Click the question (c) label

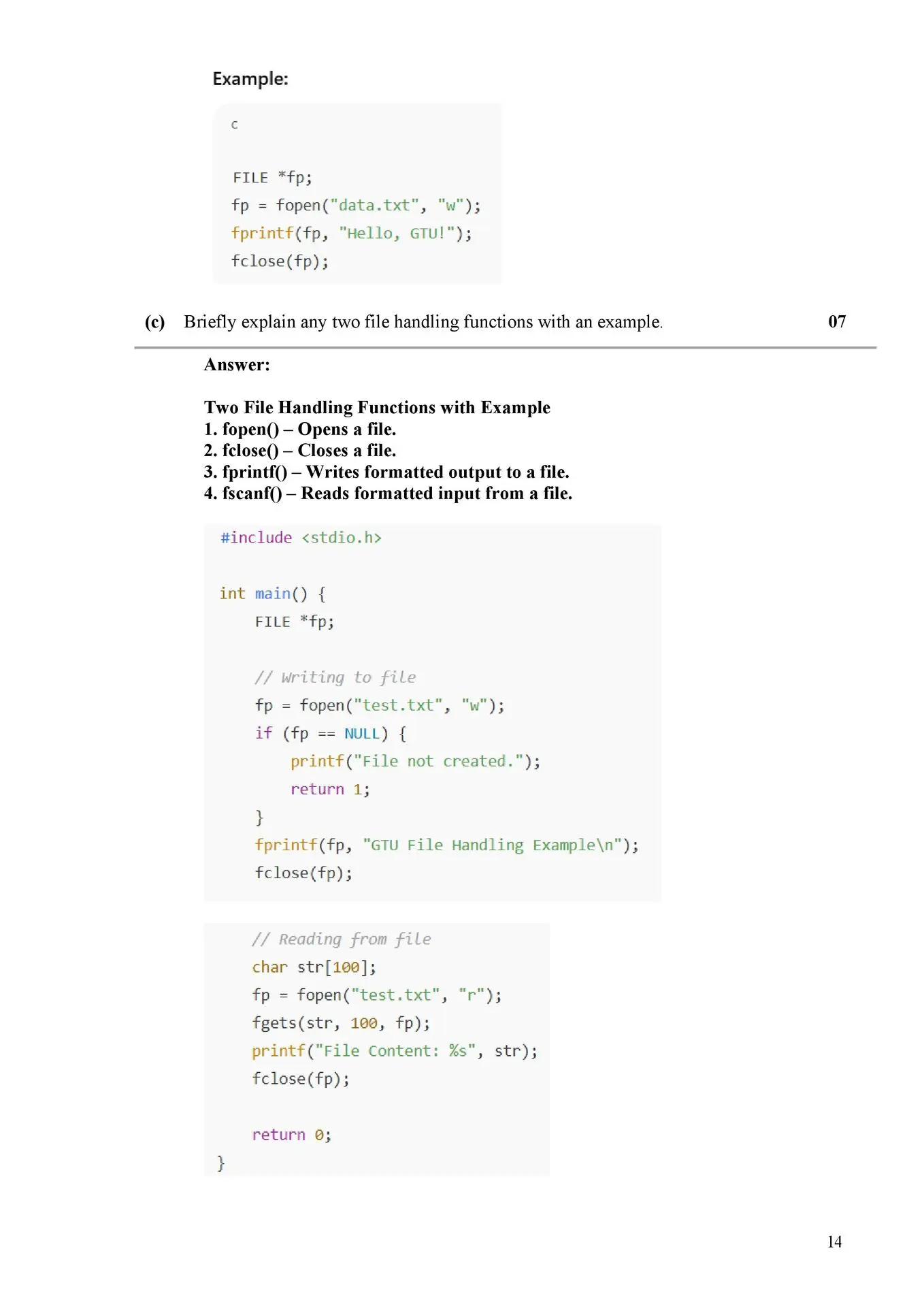coord(154,322)
